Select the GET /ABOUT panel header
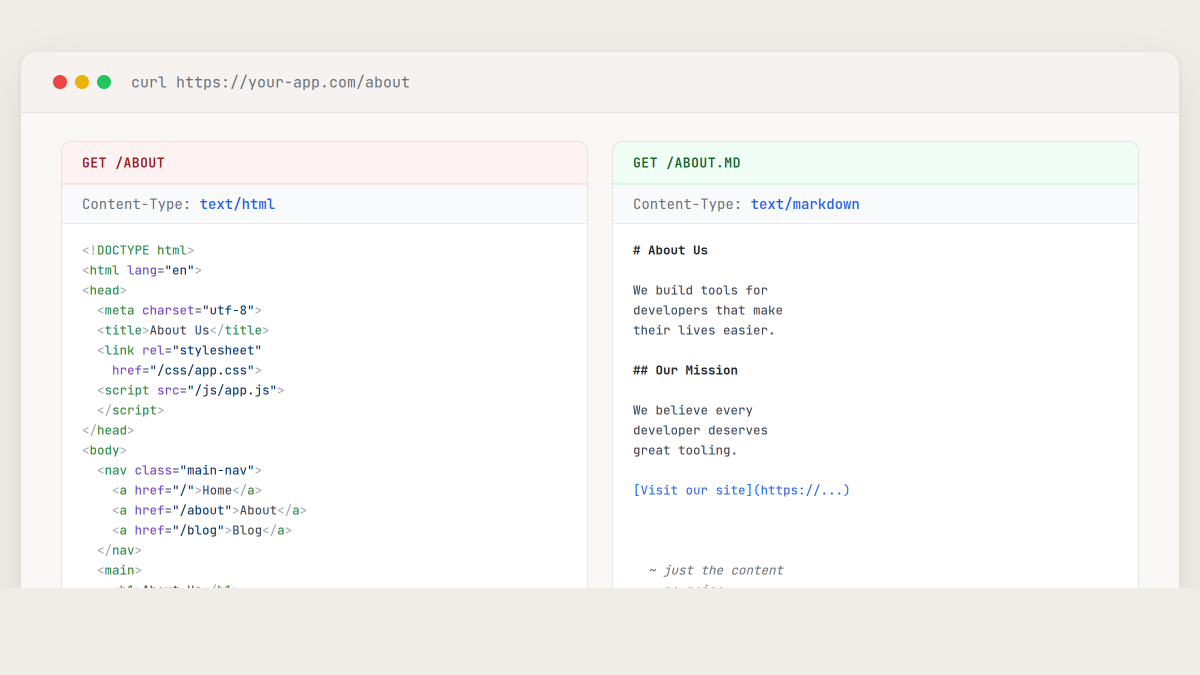 pyautogui.click(x=324, y=163)
